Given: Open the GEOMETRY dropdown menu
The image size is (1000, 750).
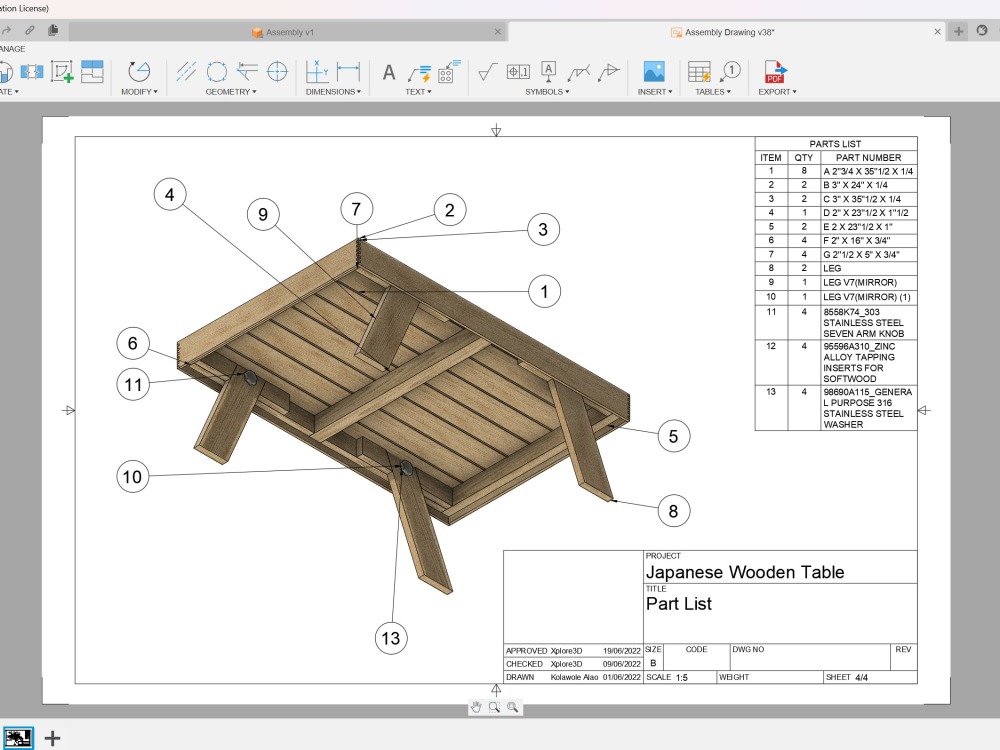Looking at the screenshot, I should 231,92.
